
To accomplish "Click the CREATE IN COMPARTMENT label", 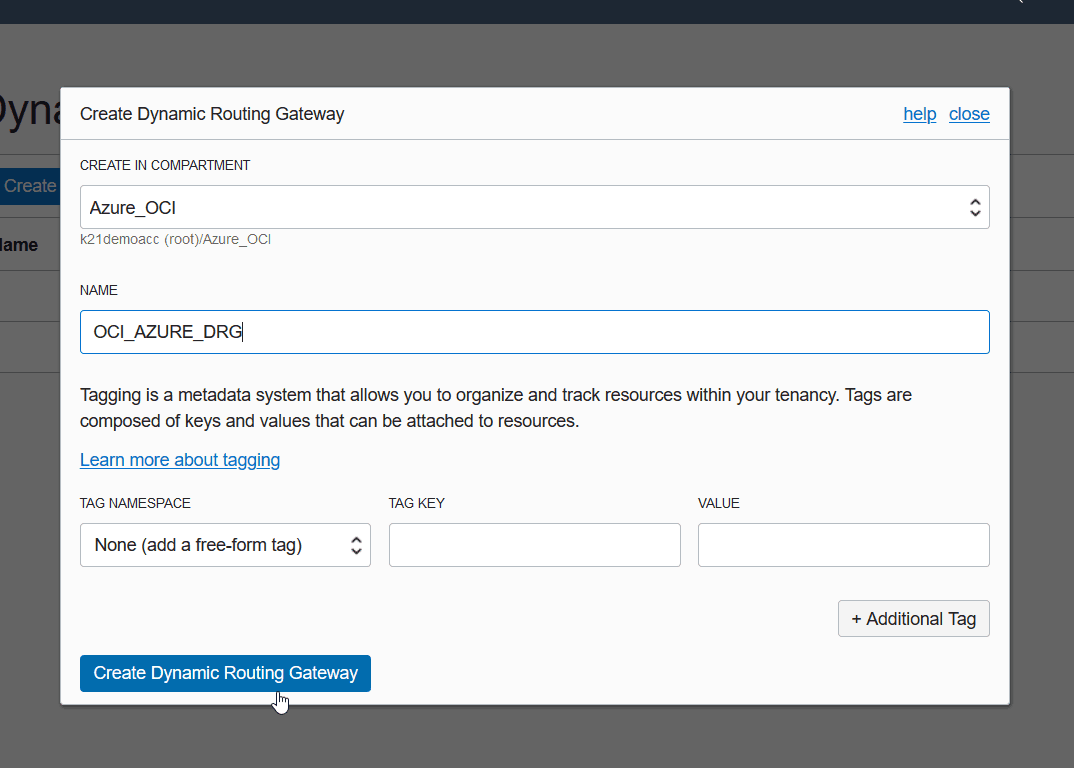I will (x=165, y=165).
